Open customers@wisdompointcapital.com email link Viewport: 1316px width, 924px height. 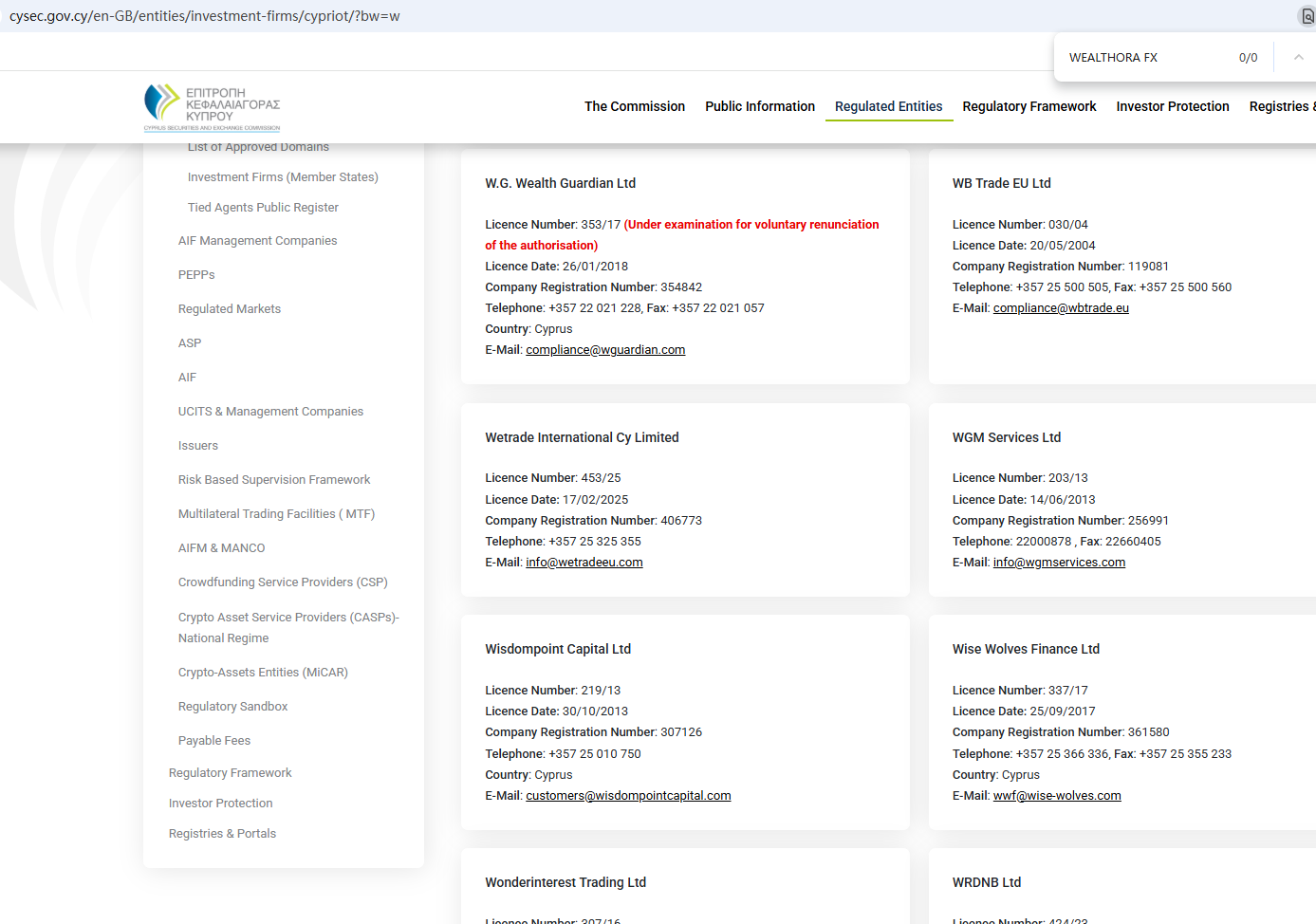pos(628,796)
